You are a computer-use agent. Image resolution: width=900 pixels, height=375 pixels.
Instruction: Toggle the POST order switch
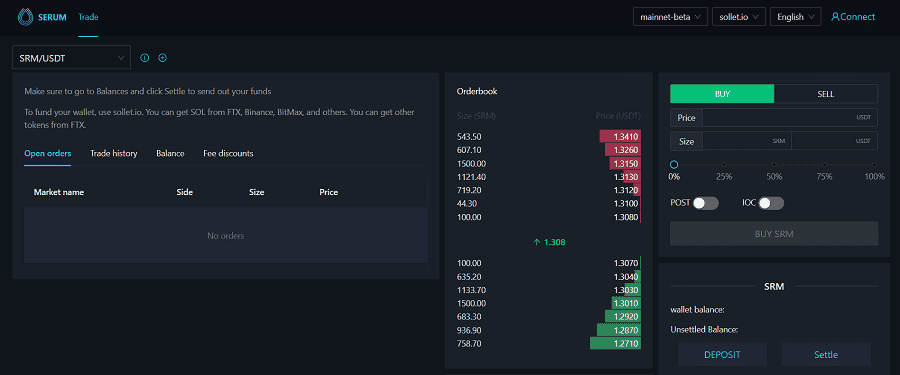(705, 203)
